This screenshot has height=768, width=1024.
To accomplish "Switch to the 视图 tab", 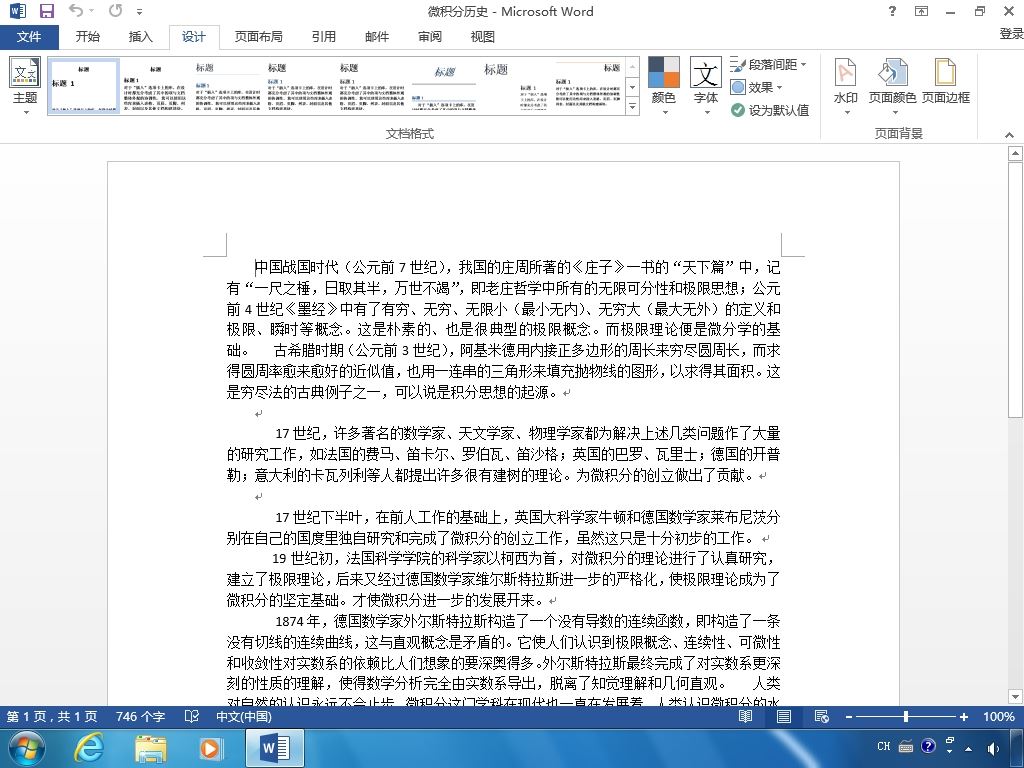I will point(483,37).
